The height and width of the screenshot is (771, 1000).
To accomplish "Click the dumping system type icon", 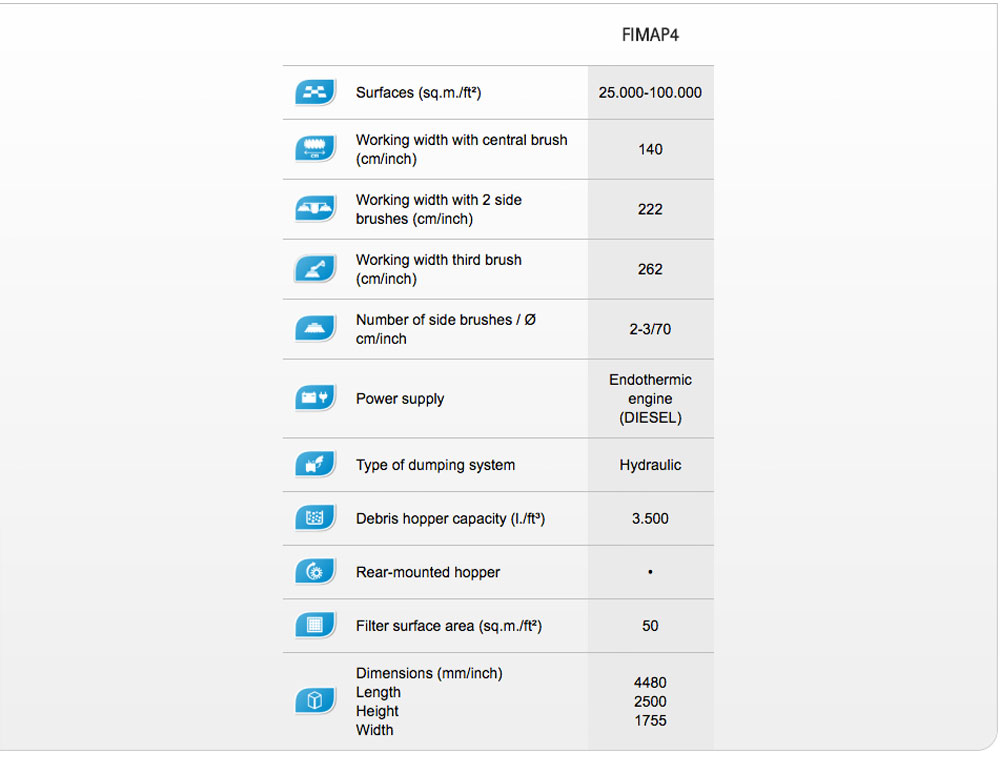I will point(314,465).
